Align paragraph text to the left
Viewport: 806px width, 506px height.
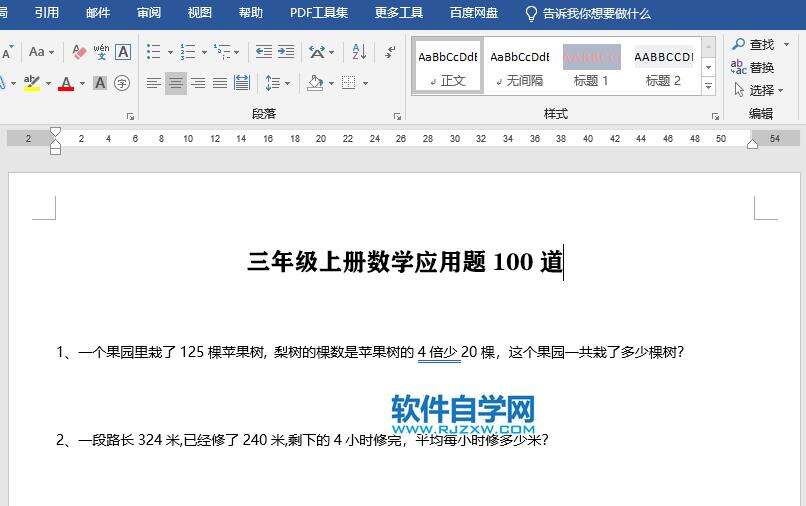coord(153,83)
